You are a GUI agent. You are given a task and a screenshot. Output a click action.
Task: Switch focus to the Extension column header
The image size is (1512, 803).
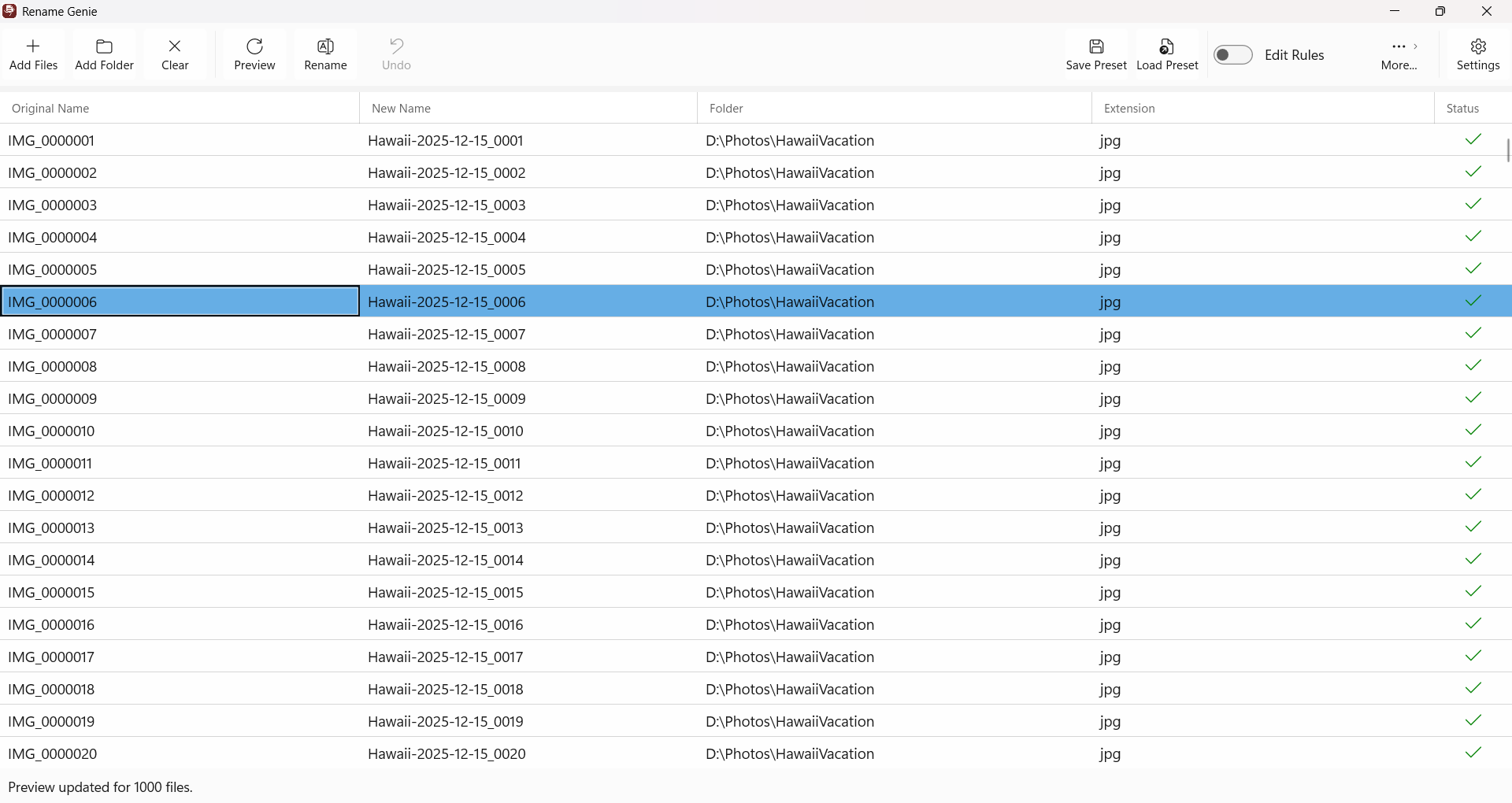(1129, 108)
